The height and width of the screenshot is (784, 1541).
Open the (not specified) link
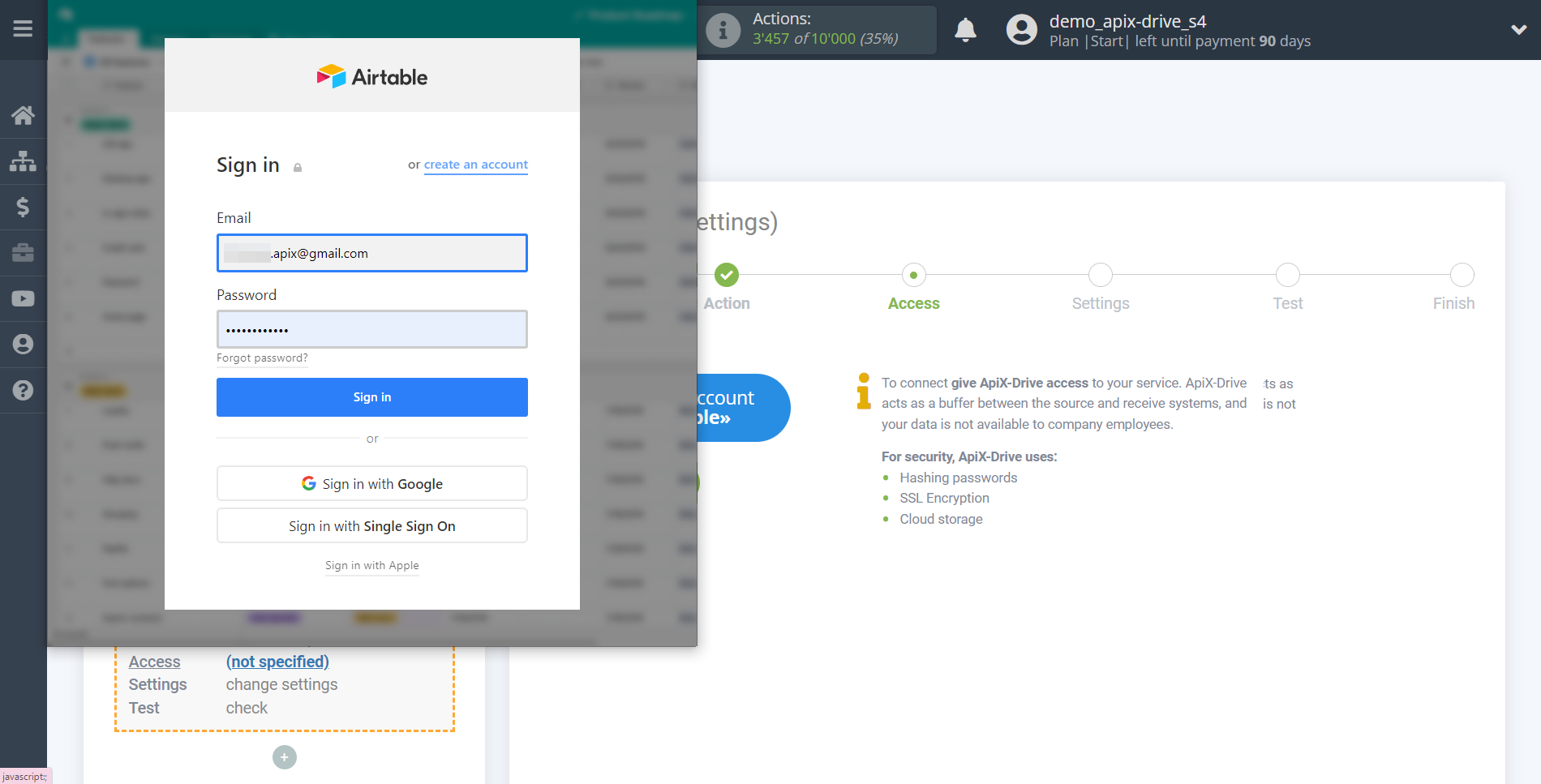[277, 662]
